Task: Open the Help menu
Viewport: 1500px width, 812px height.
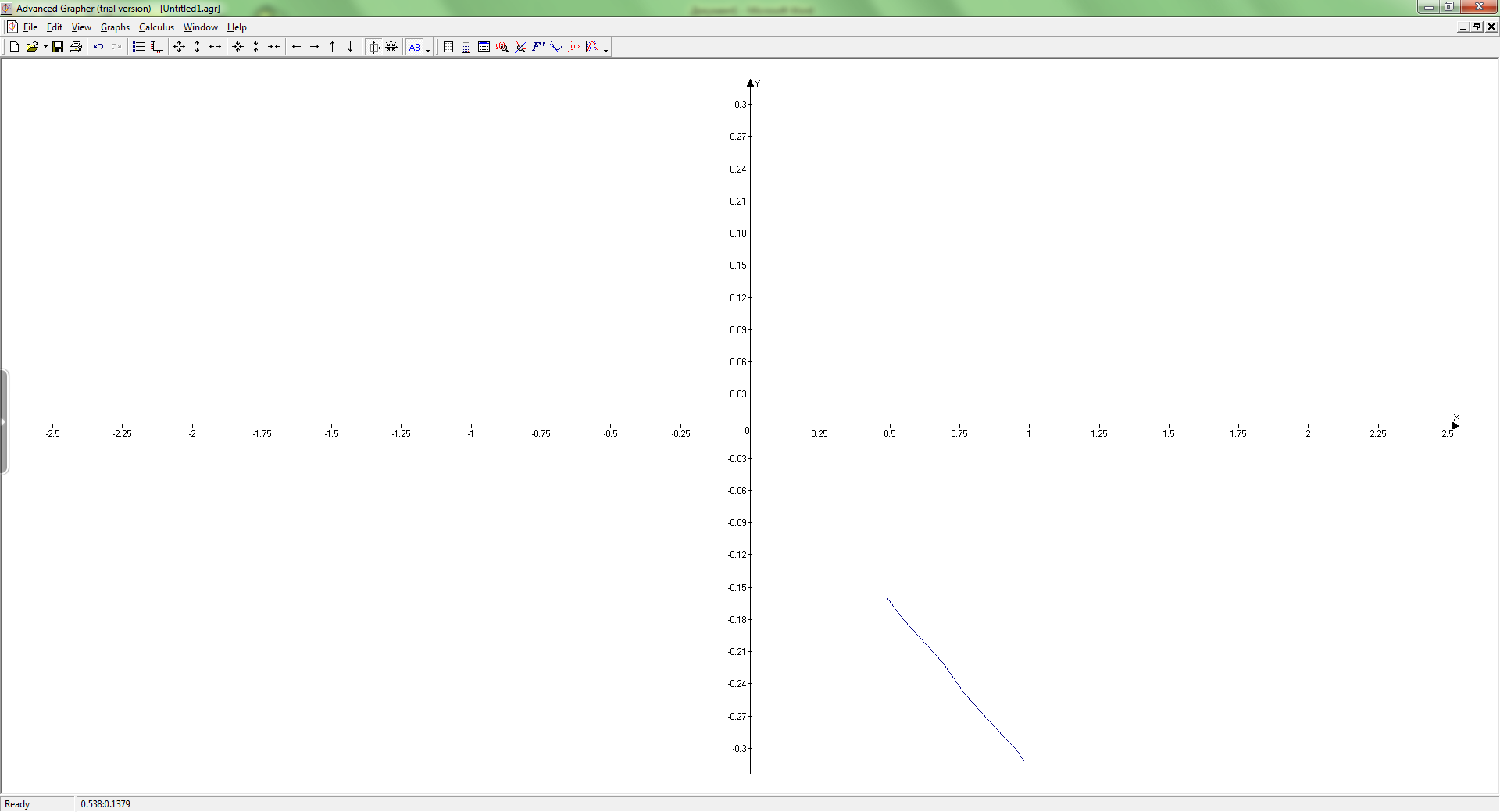Action: 237,27
